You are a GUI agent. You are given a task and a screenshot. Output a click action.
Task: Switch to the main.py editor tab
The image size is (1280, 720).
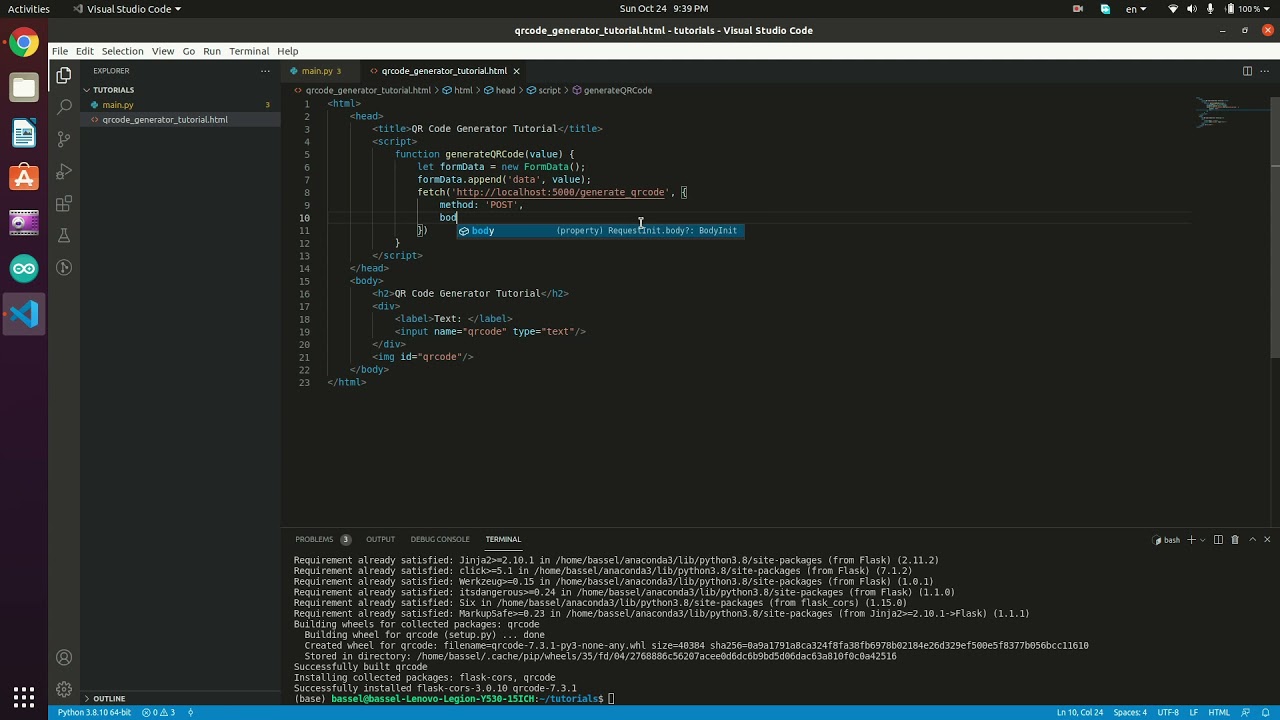(x=320, y=71)
